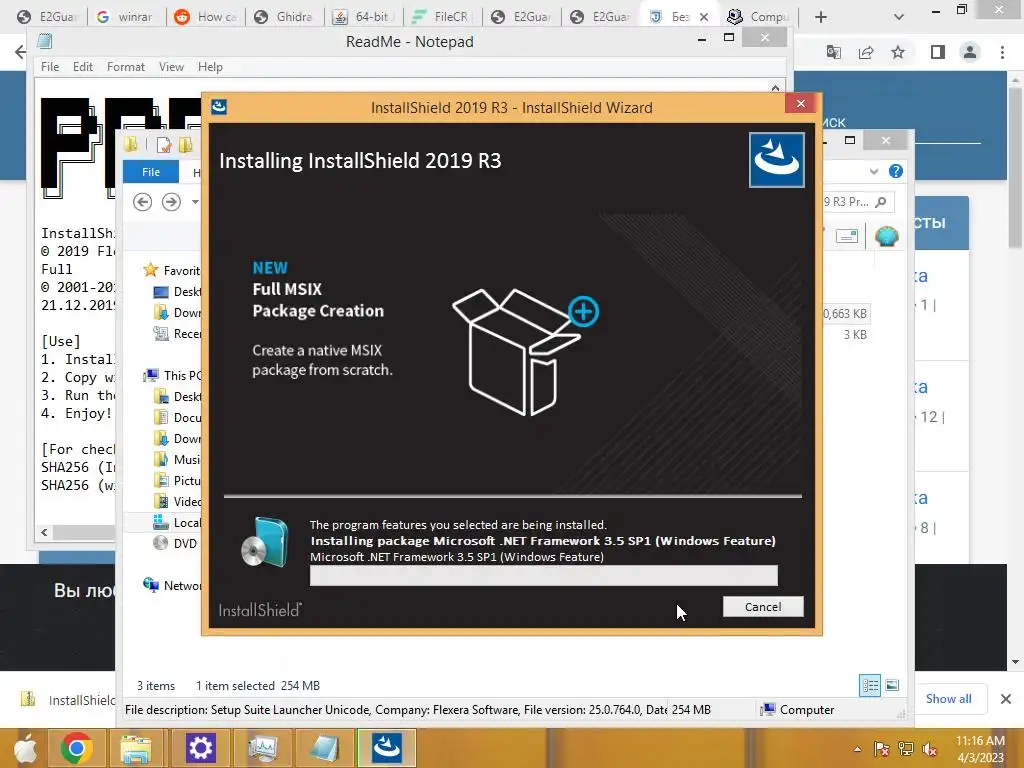Switch Explorer to large icons view
This screenshot has width=1024, height=768.
(x=892, y=685)
